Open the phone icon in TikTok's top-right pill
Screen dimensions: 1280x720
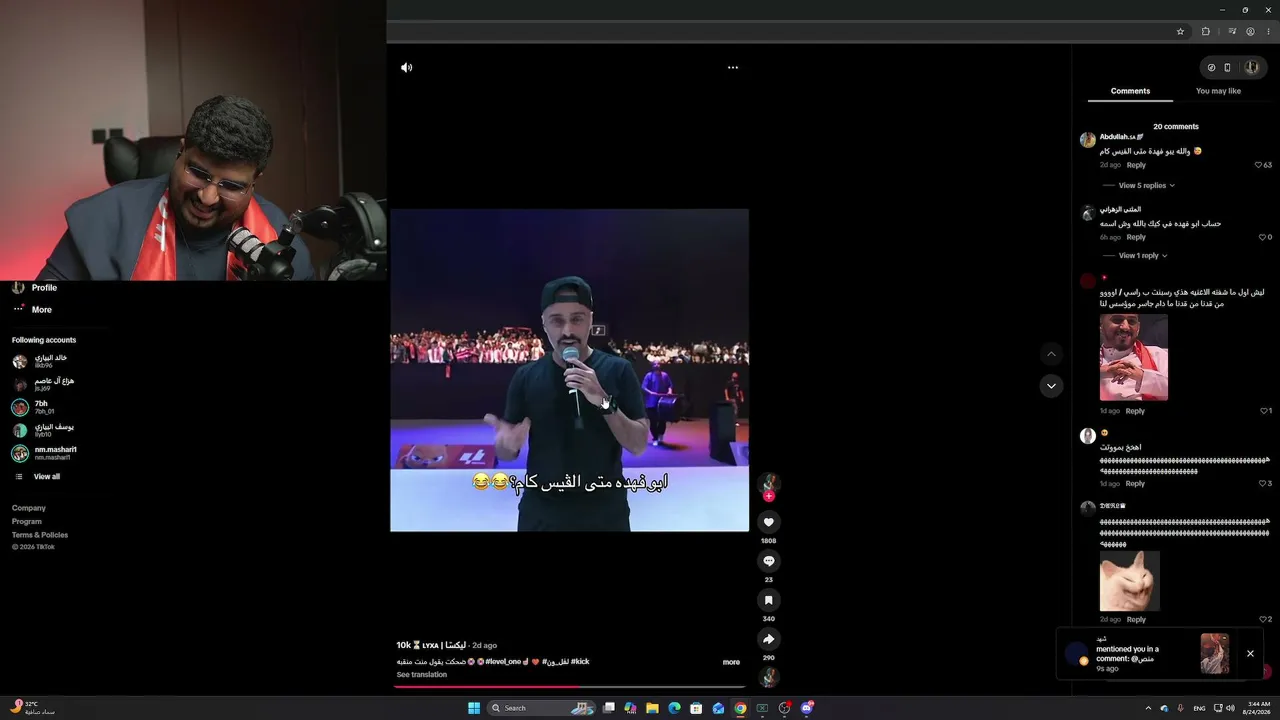coord(1227,68)
